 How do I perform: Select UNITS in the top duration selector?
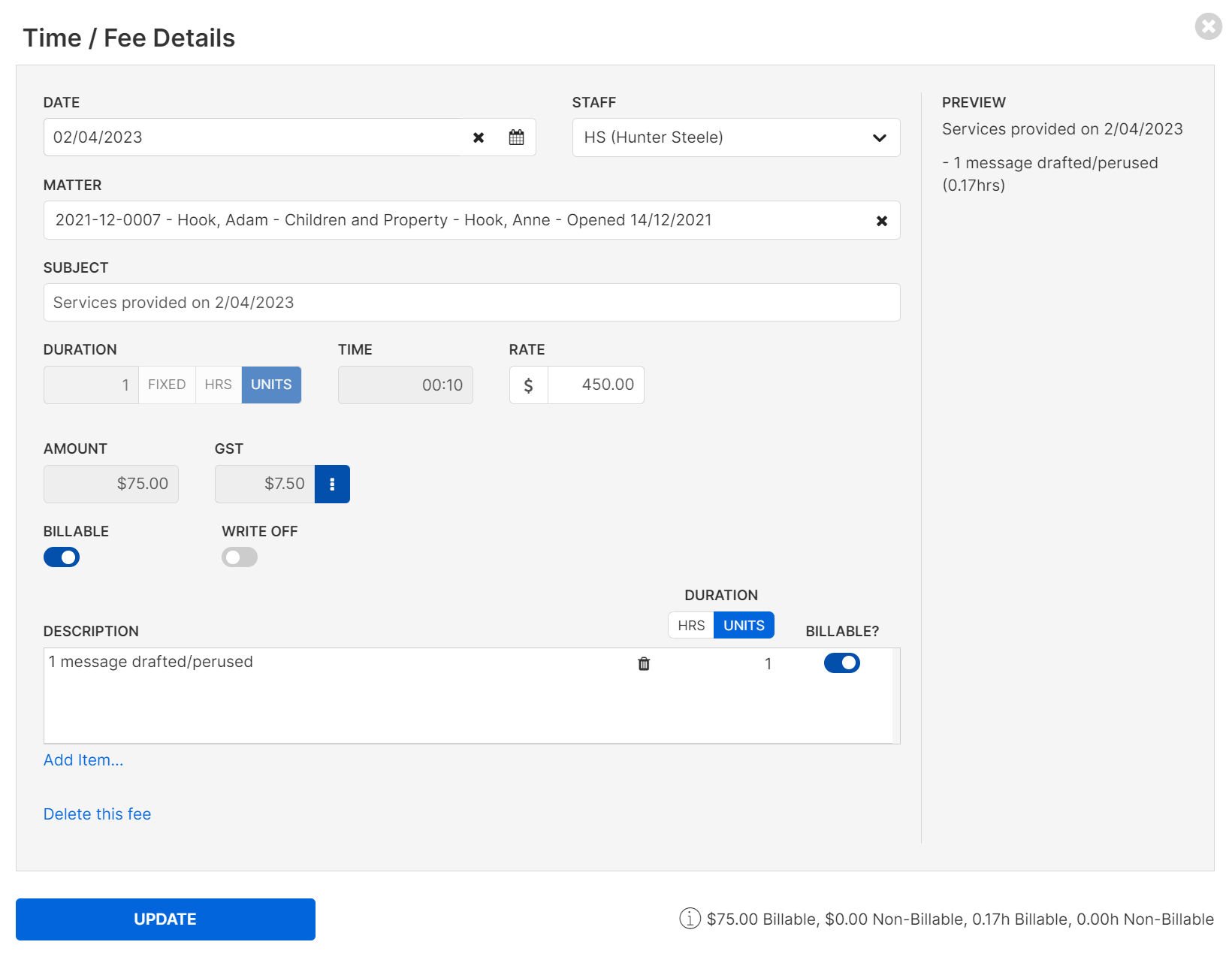click(271, 385)
